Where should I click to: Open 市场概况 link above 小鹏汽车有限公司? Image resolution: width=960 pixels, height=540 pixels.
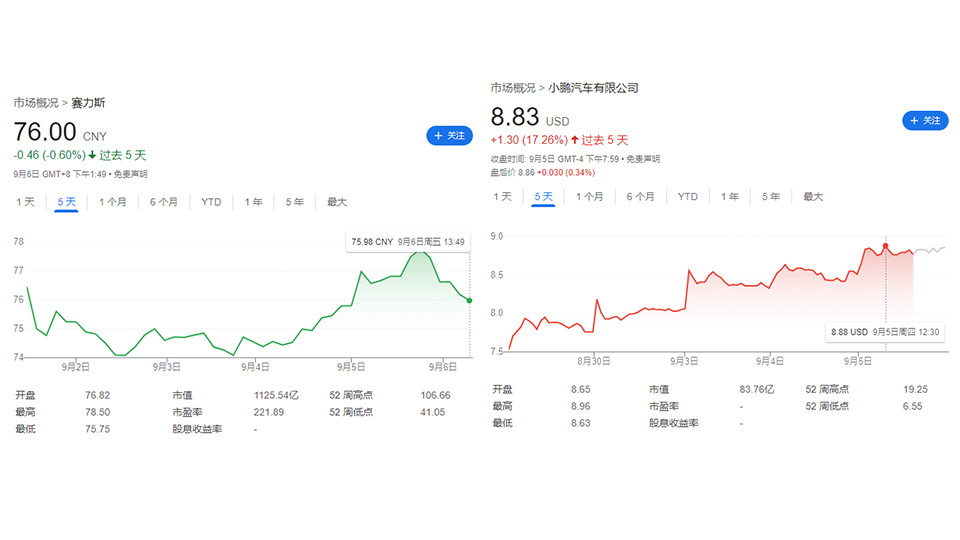[x=513, y=88]
